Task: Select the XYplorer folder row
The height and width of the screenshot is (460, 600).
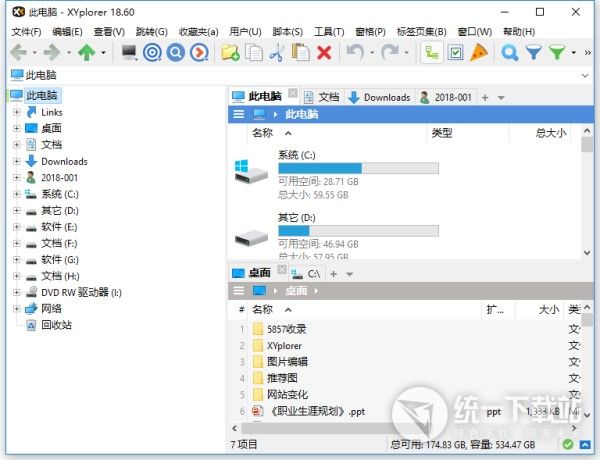Action: (x=406, y=346)
